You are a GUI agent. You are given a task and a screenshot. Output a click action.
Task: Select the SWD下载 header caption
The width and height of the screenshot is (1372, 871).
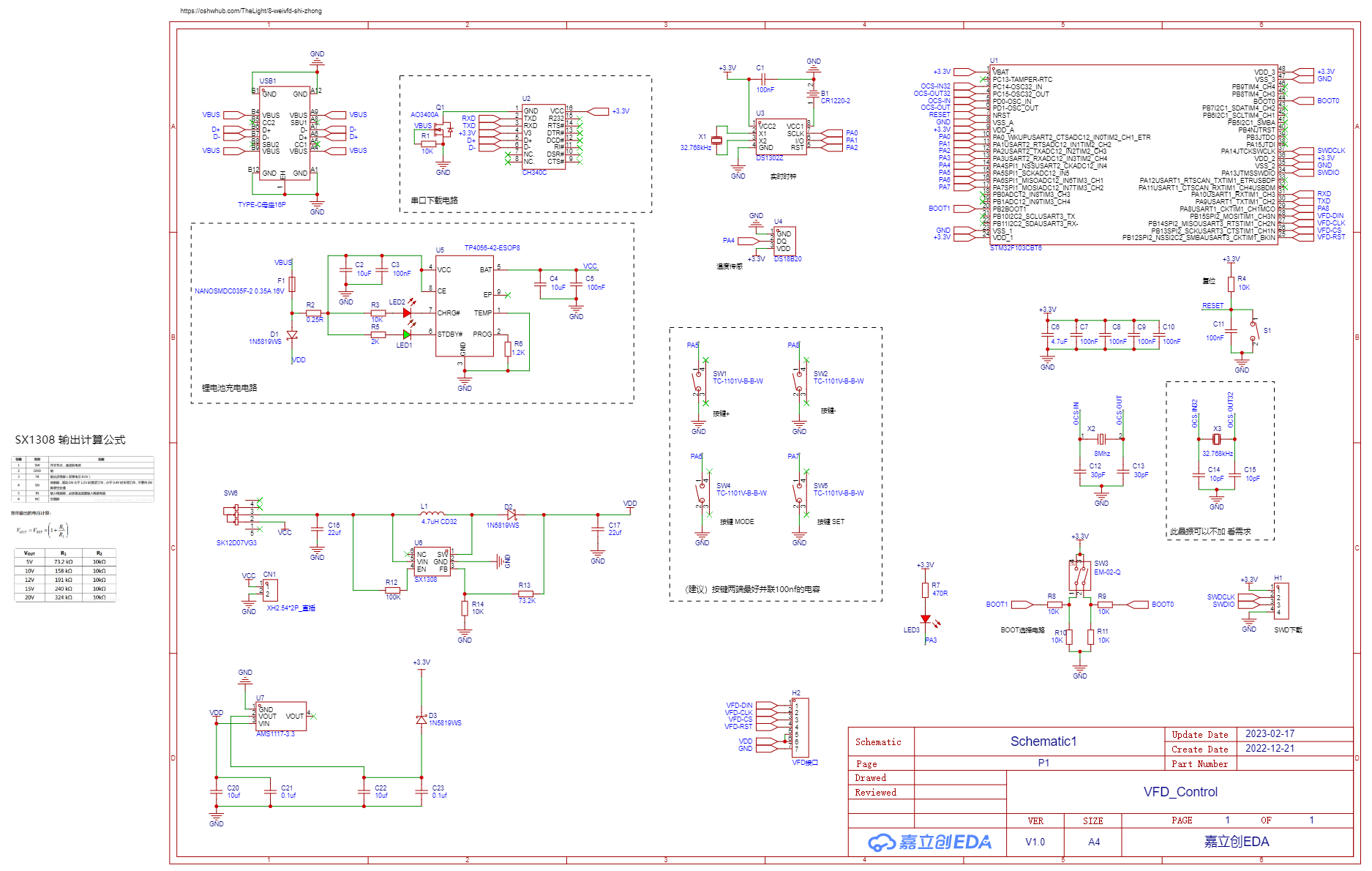coord(1288,630)
